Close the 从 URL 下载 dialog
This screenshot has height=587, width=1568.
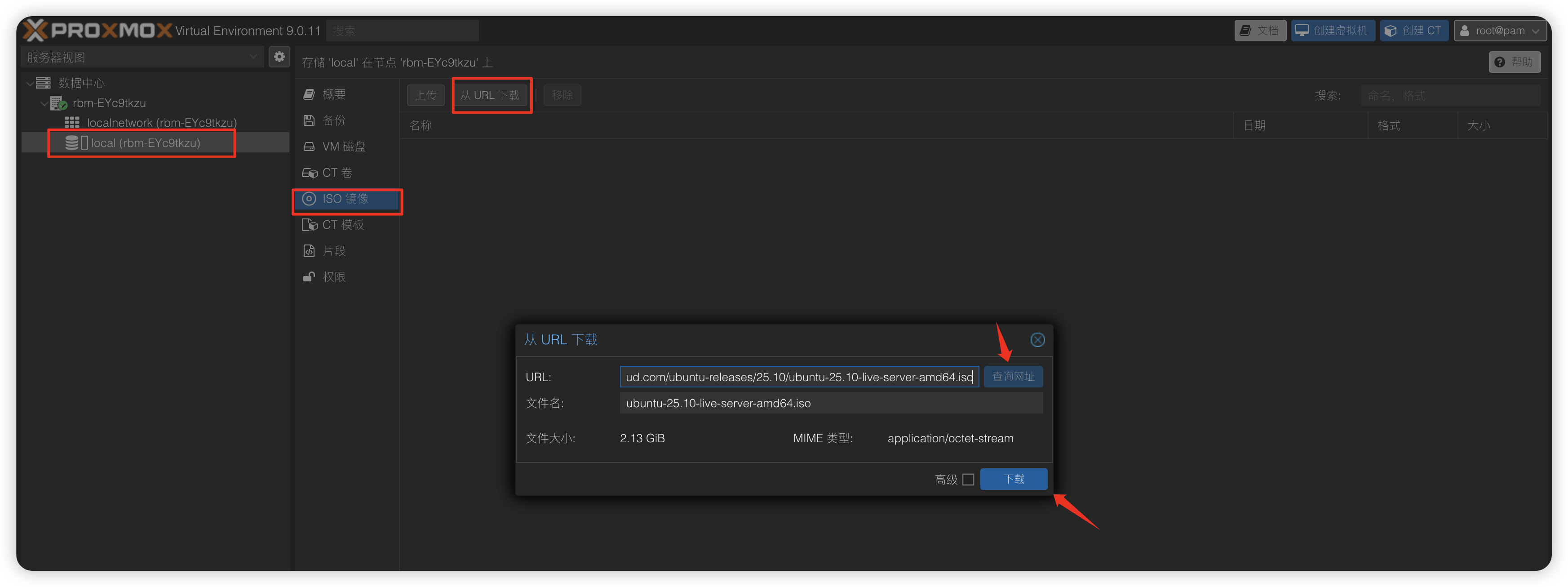[x=1037, y=340]
